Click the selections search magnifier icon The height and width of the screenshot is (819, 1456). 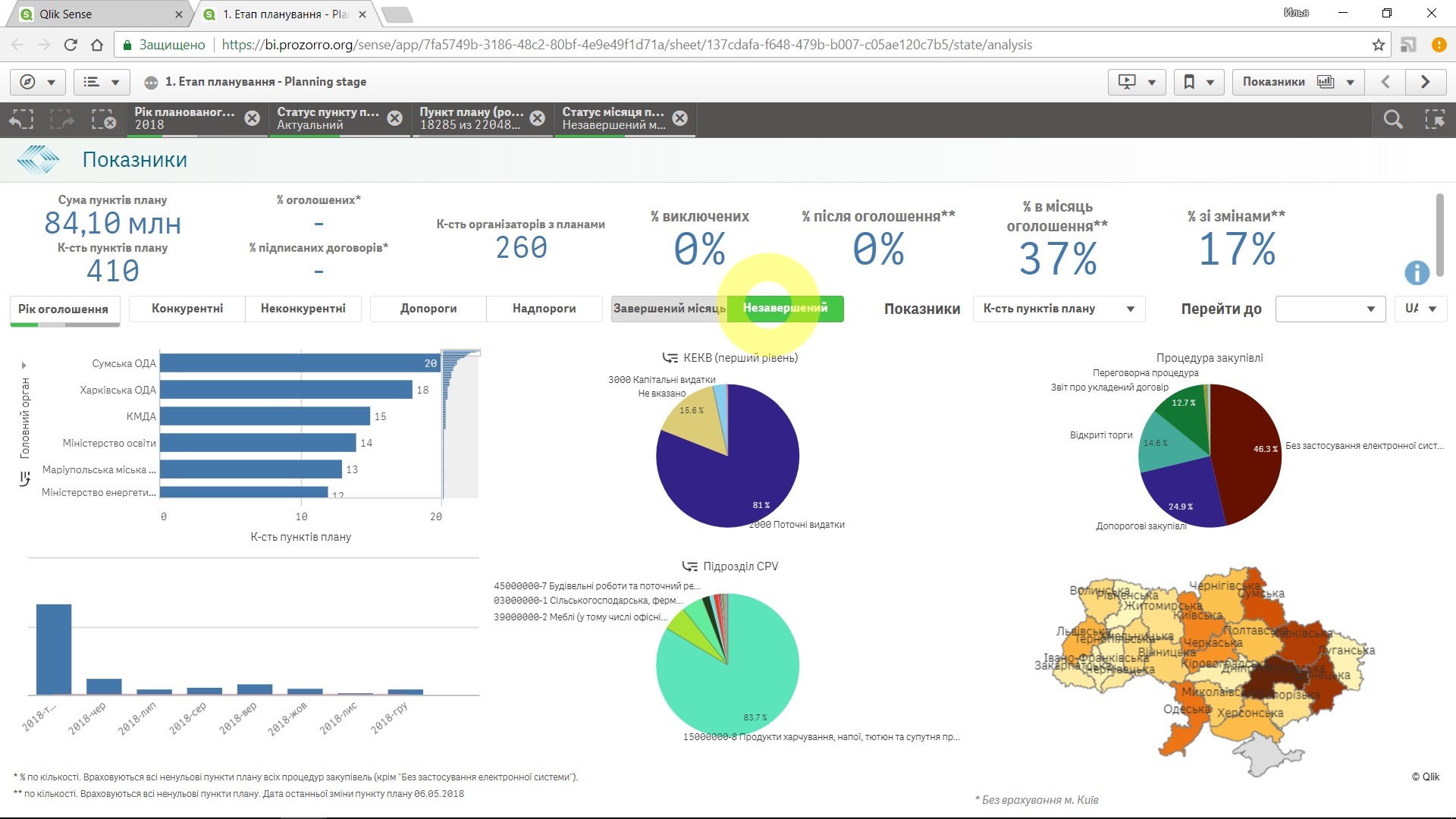(1392, 119)
